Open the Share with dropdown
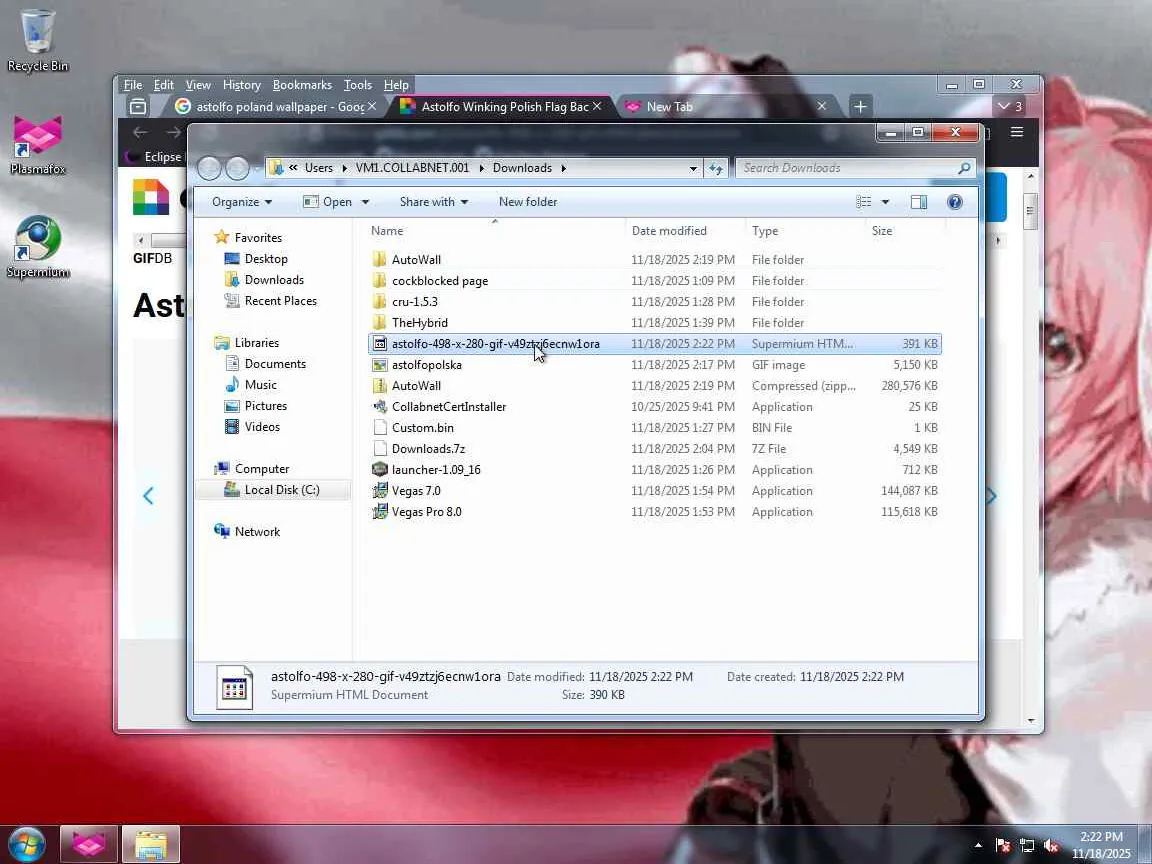 point(433,202)
